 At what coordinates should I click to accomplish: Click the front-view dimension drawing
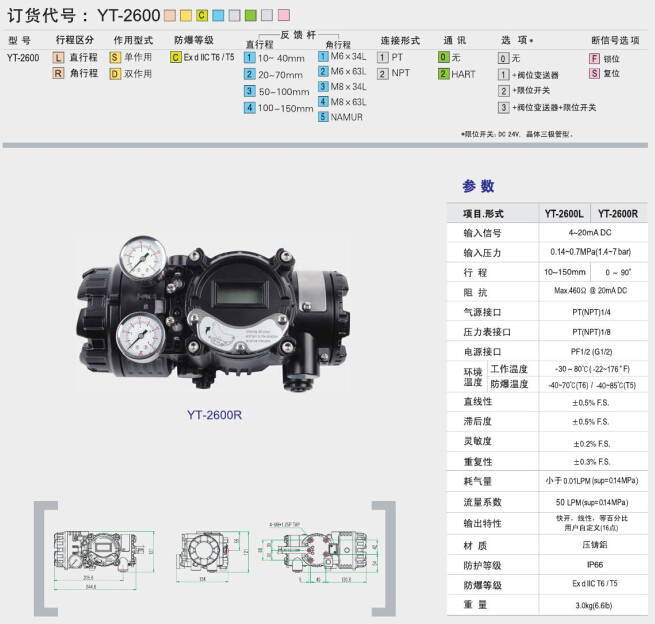(x=104, y=559)
